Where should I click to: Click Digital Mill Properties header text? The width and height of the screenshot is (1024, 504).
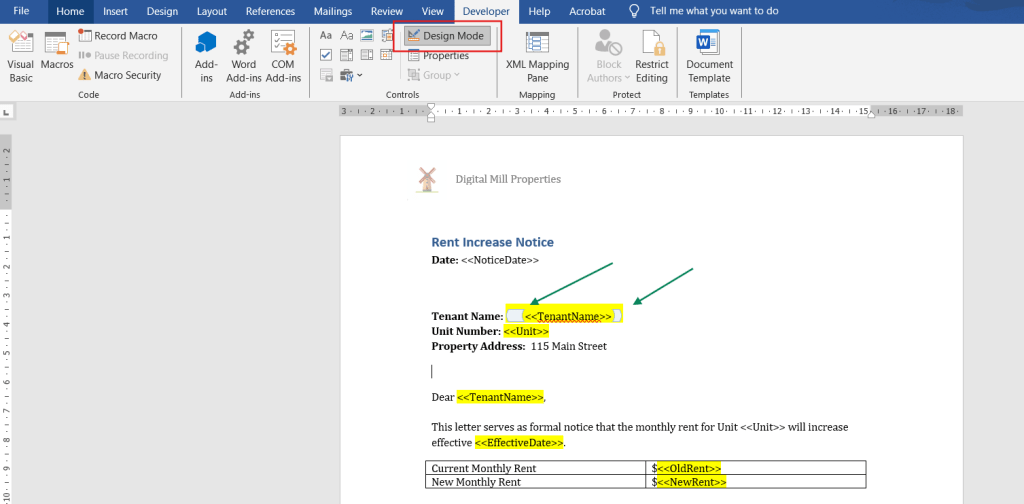tap(508, 179)
